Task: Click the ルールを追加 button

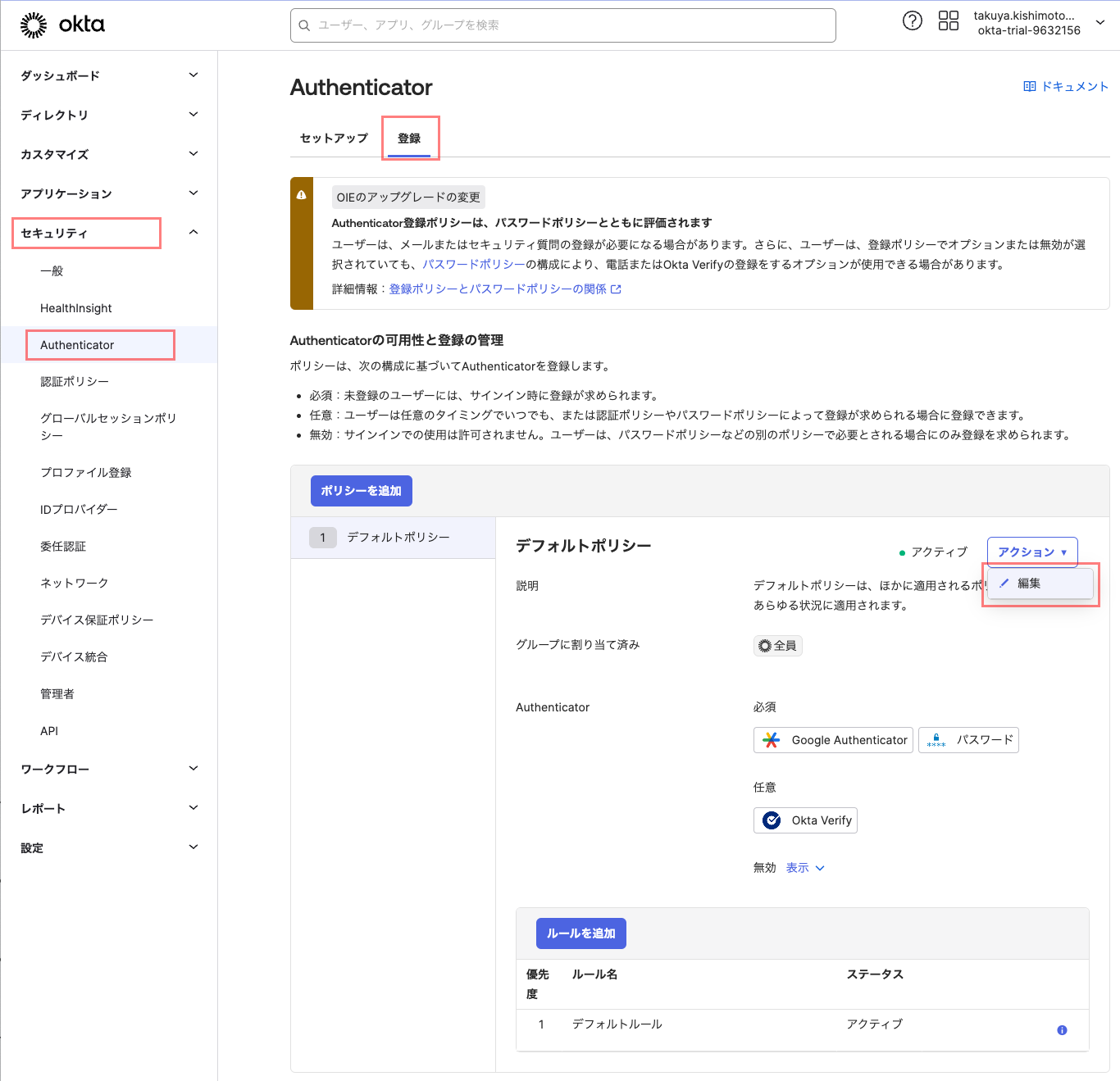Action: tap(580, 933)
